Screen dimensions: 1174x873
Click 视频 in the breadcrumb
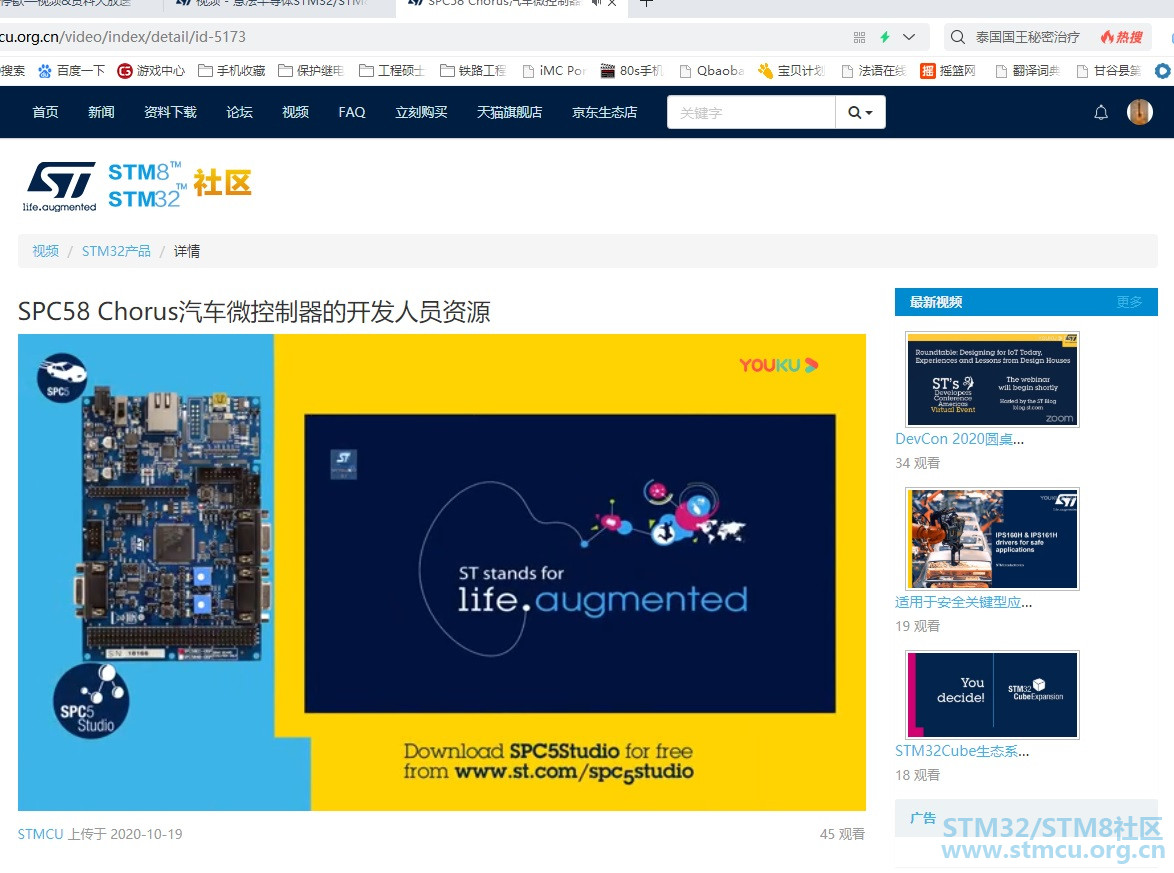[45, 251]
